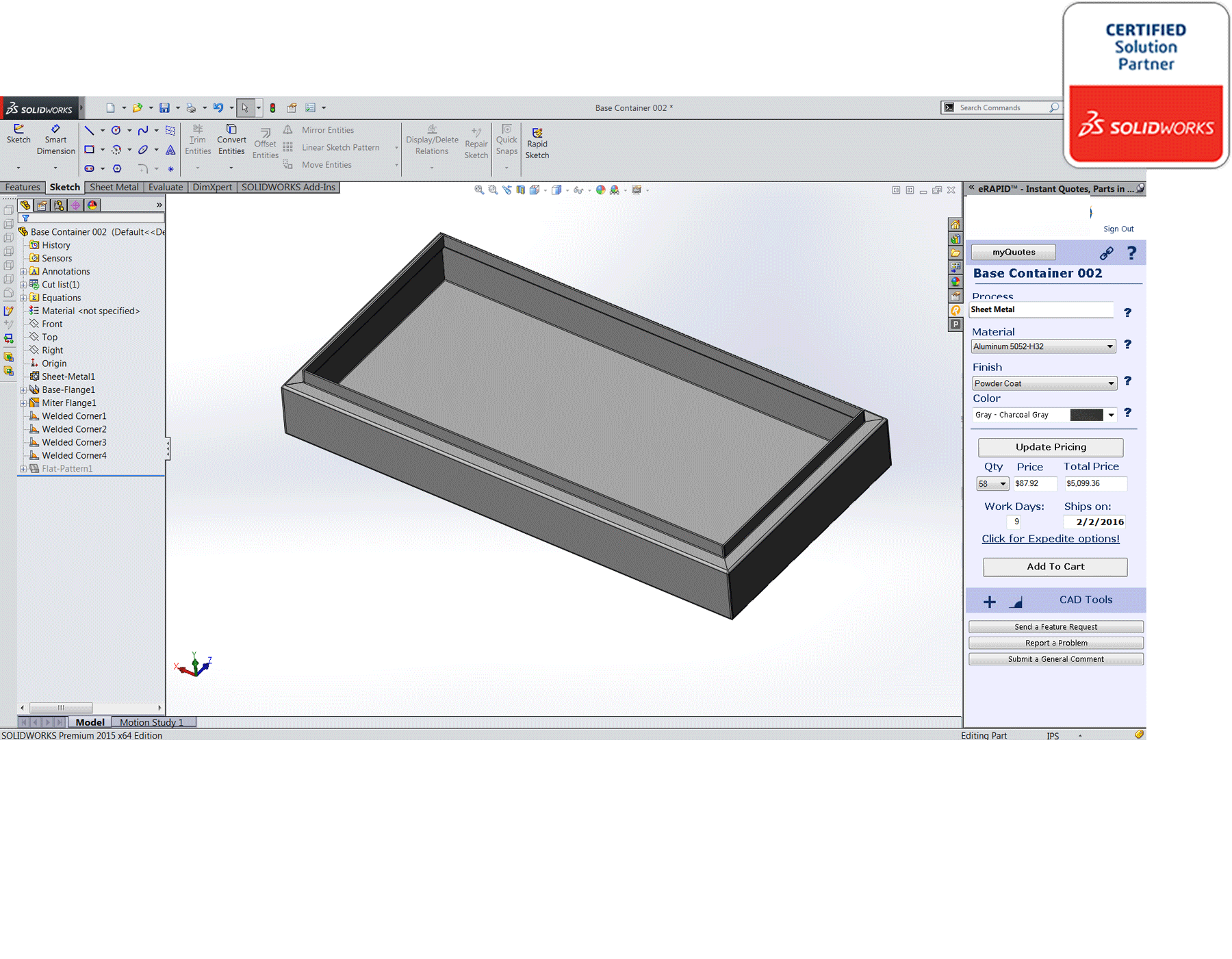Switch to the DimXpert tab
This screenshot has height=959, width=1232.
212,188
